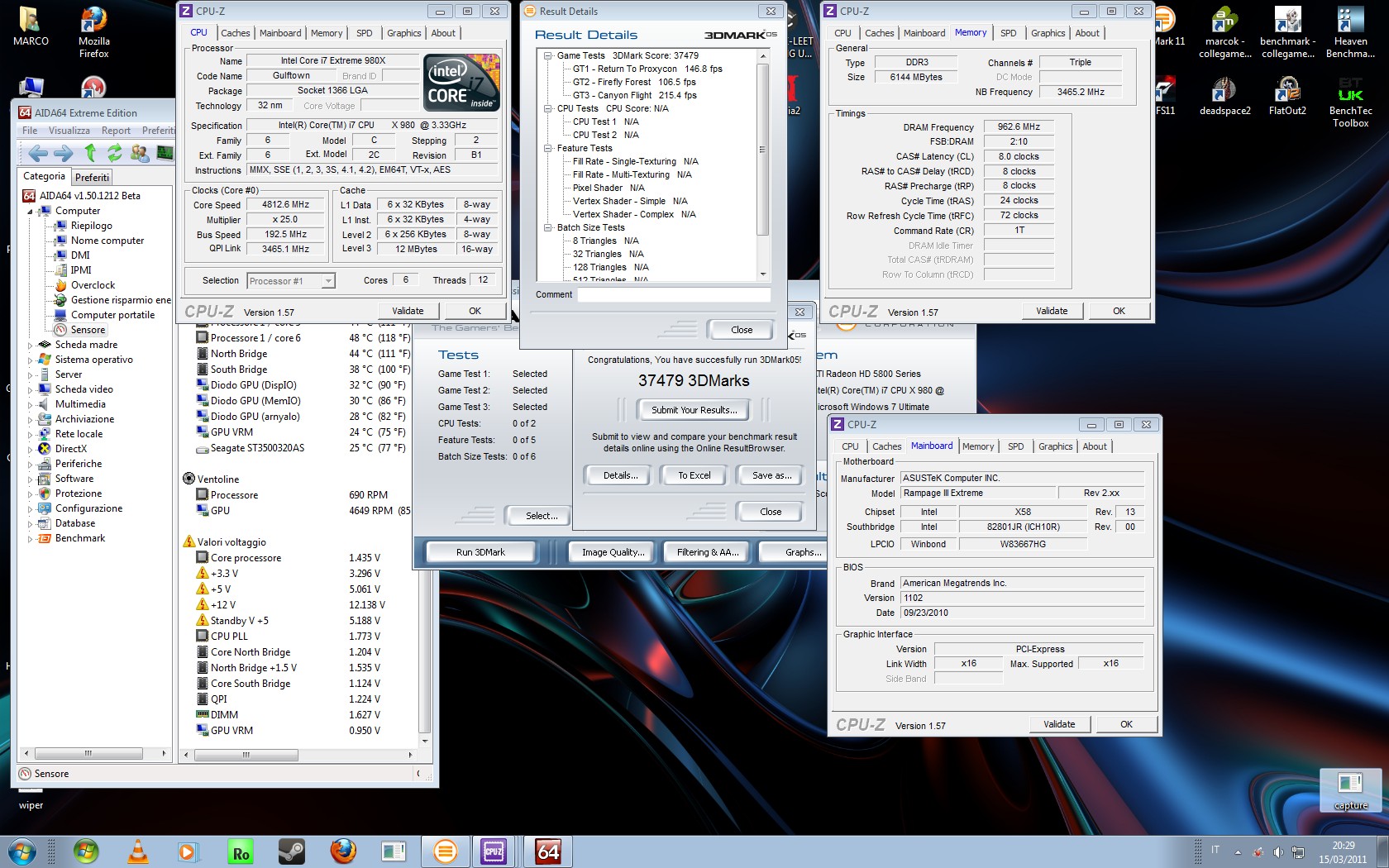Open Windows Media Player taskbar icon

(x=188, y=851)
